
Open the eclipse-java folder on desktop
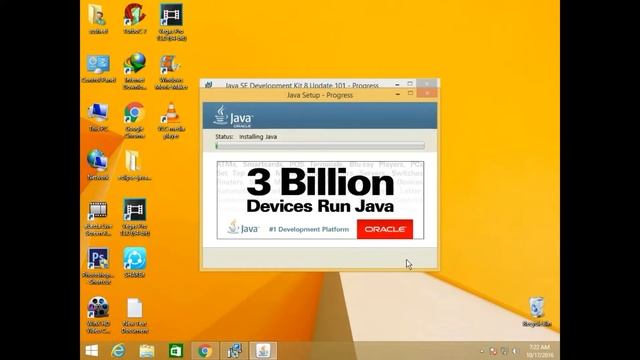pos(134,165)
